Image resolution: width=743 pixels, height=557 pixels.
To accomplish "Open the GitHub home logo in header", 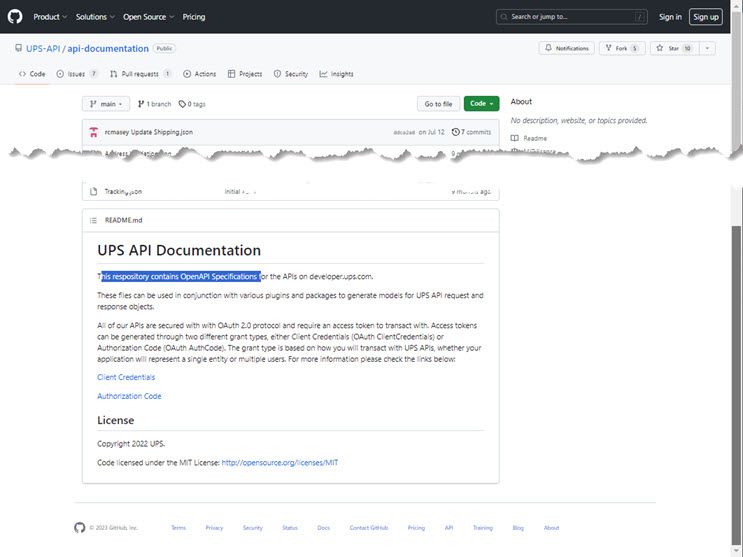I will click(15, 17).
